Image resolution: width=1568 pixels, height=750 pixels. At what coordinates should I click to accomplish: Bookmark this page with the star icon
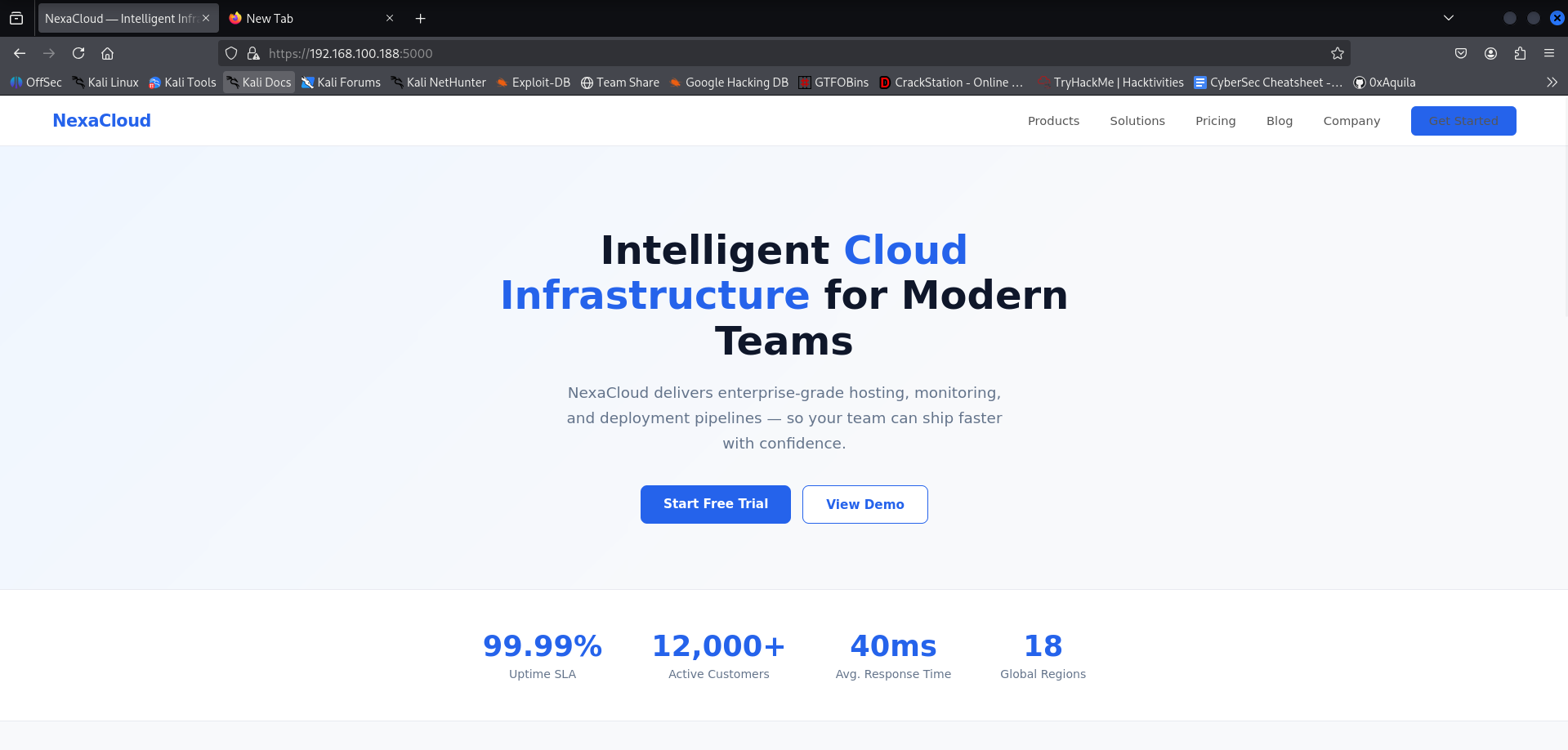coord(1338,53)
